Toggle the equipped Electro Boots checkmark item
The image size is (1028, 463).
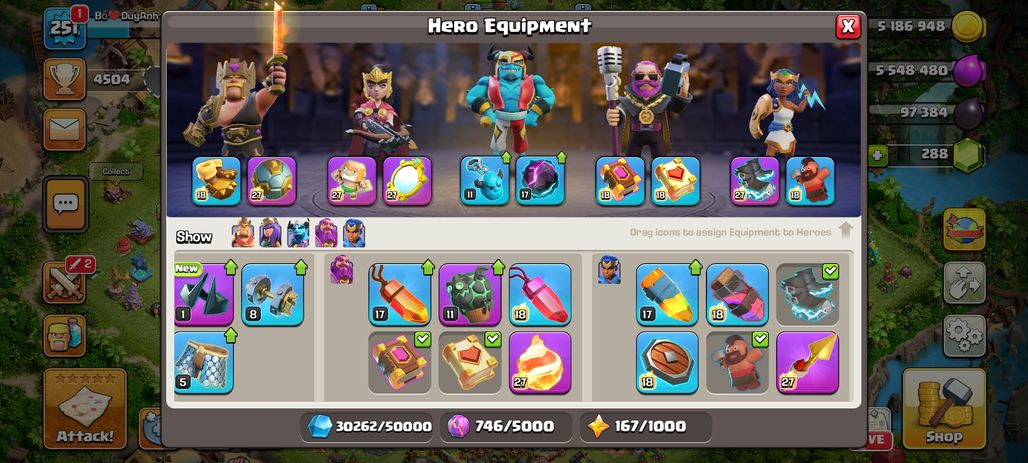[807, 294]
